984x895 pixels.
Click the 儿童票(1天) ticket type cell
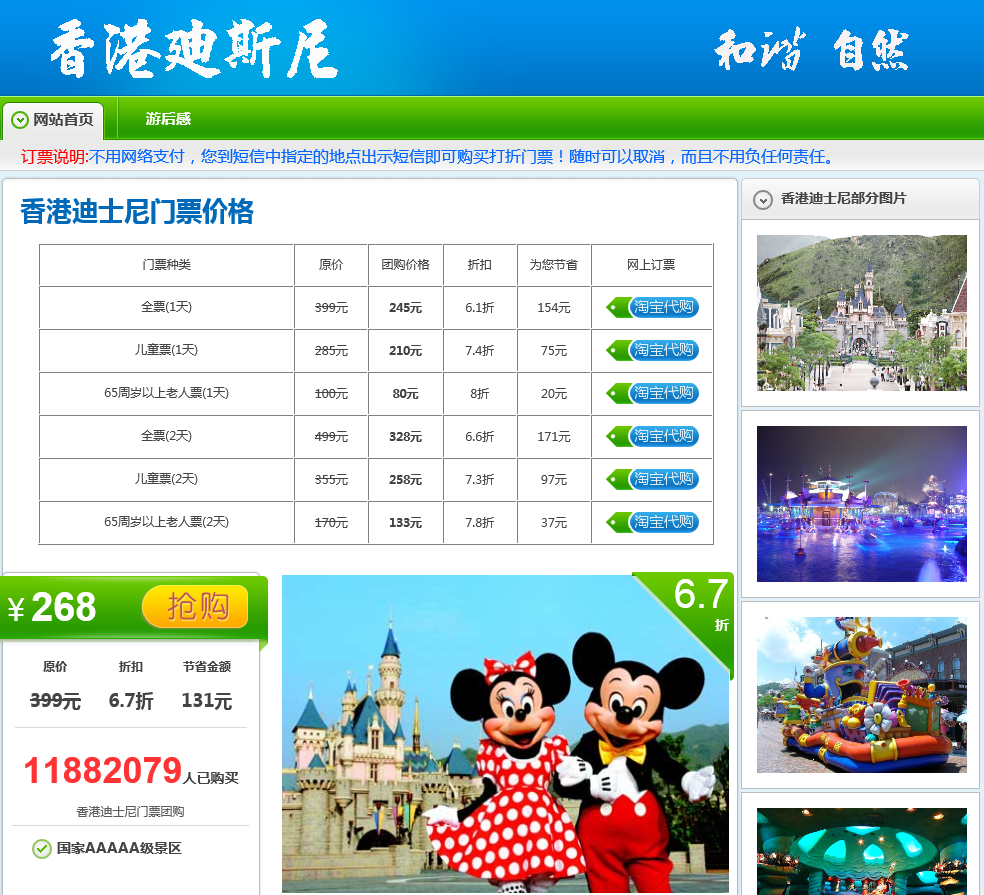click(x=166, y=350)
